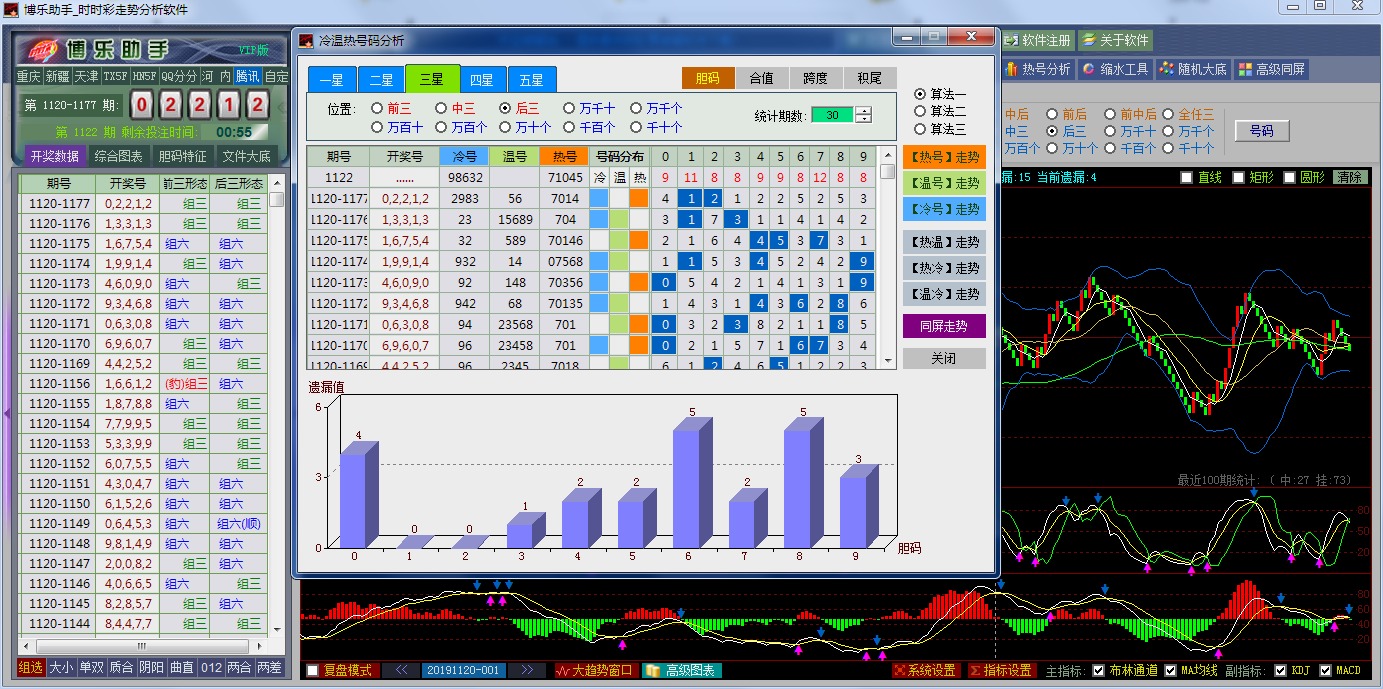Switch to the 四星 tab
Viewport: 1383px width, 689px height.
pos(482,80)
